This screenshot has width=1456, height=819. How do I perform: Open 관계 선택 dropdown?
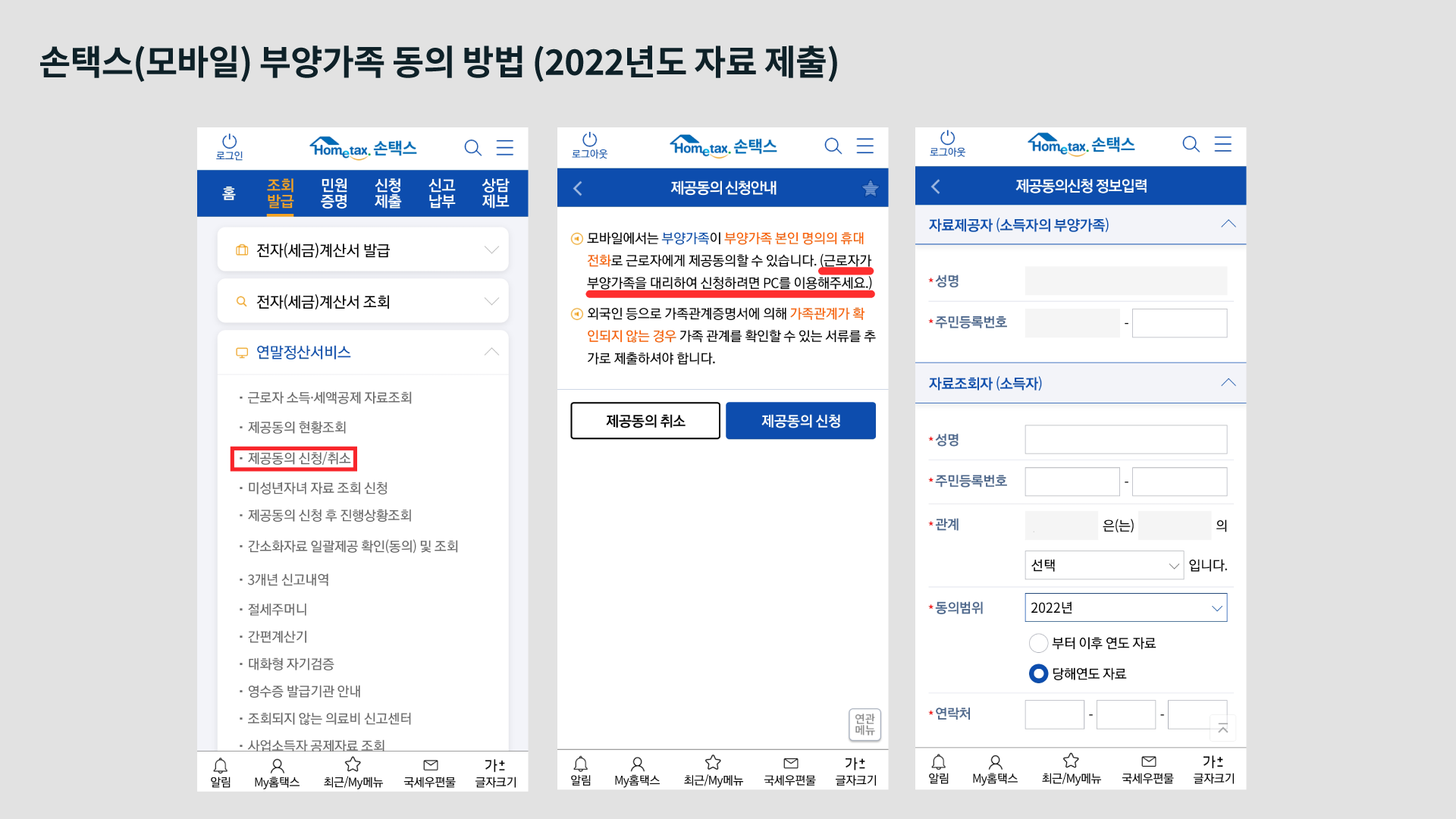tap(1104, 565)
